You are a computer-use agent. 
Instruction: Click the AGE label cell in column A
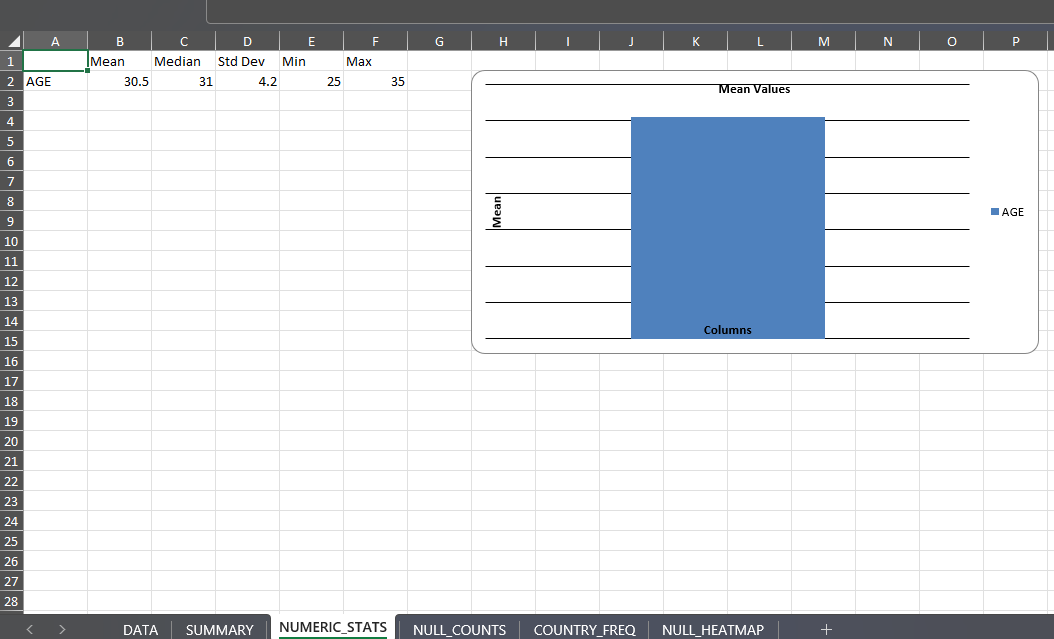pyautogui.click(x=55, y=82)
